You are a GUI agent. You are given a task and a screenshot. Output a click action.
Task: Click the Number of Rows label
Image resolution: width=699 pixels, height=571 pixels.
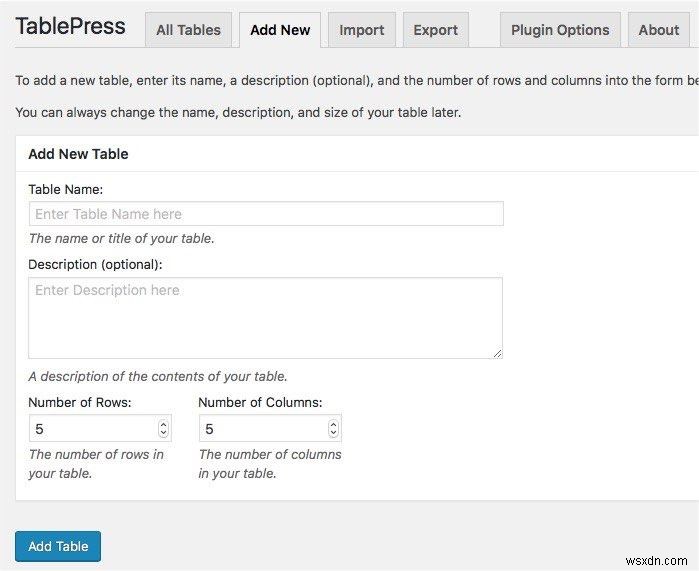(80, 402)
